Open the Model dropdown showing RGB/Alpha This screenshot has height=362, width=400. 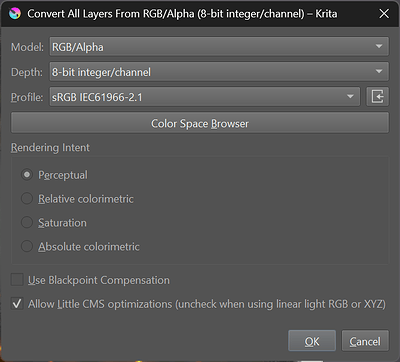(x=219, y=47)
